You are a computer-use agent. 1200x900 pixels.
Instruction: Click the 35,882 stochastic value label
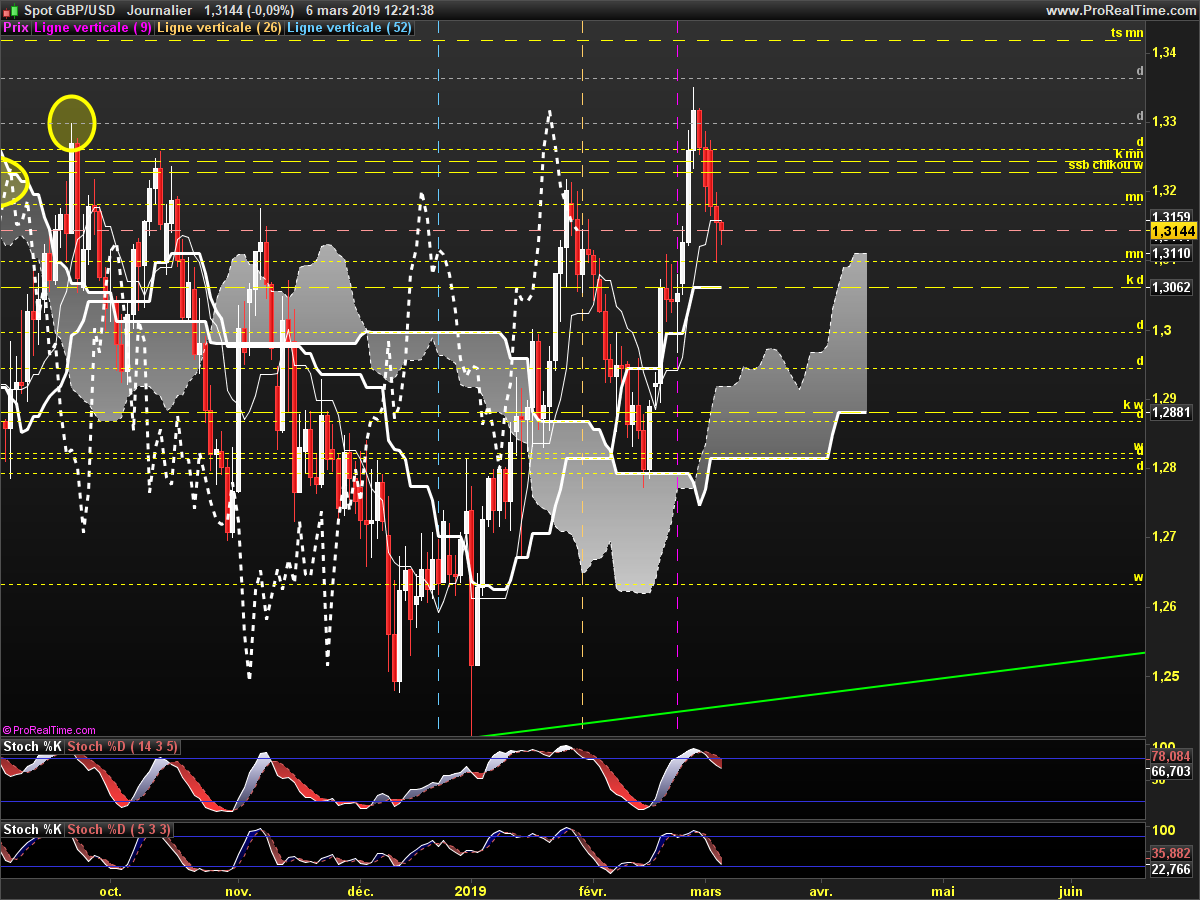click(1171, 854)
